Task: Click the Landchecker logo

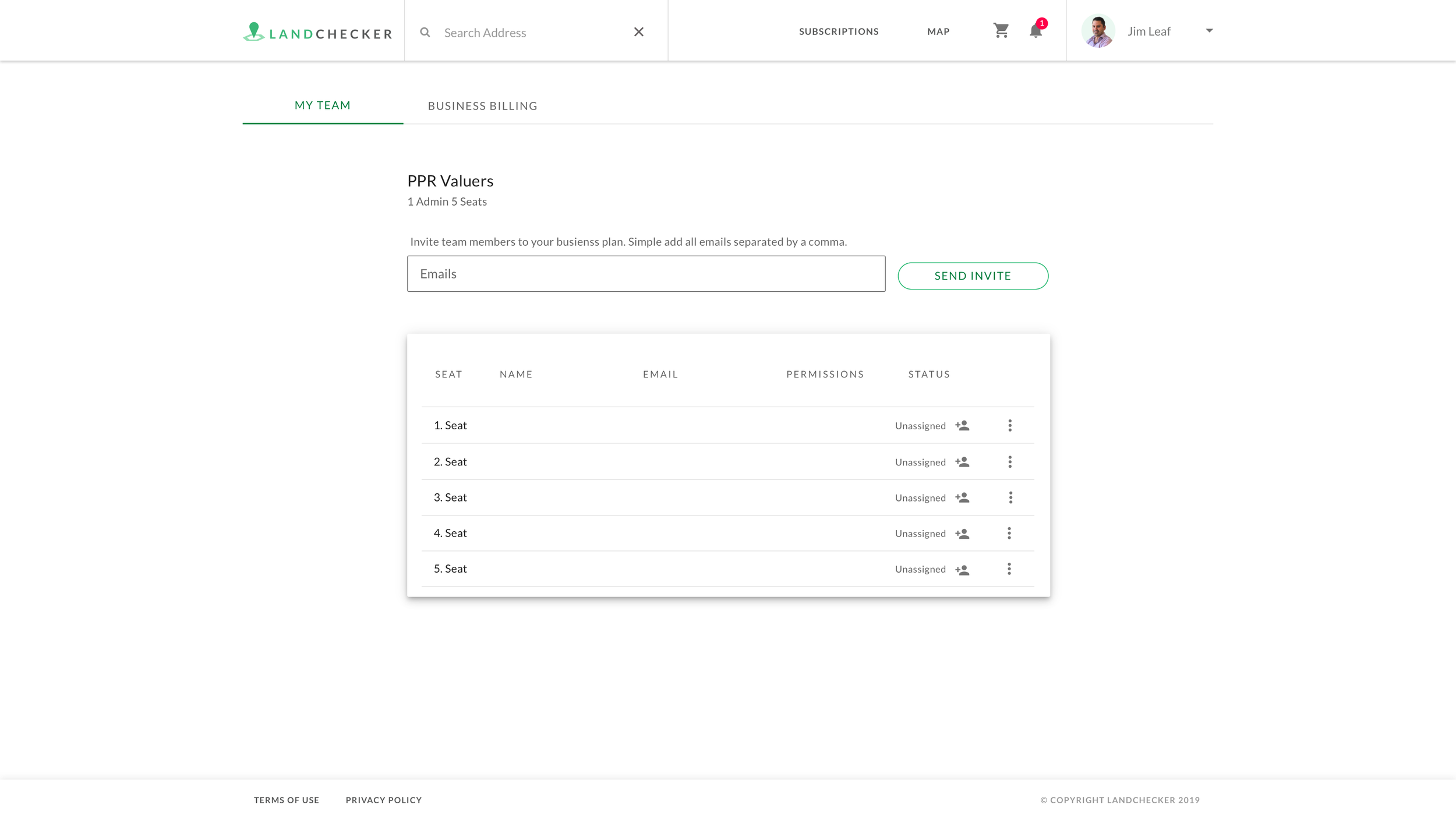Action: point(317,32)
